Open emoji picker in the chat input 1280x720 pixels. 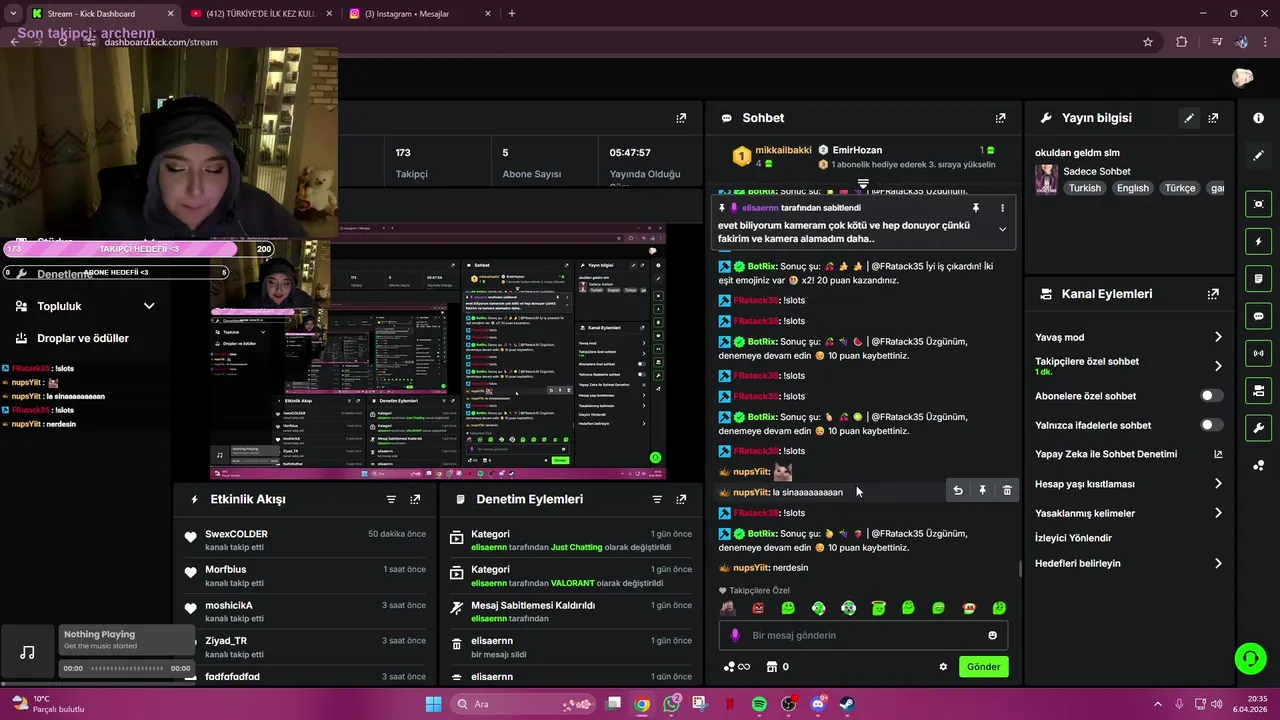point(992,635)
